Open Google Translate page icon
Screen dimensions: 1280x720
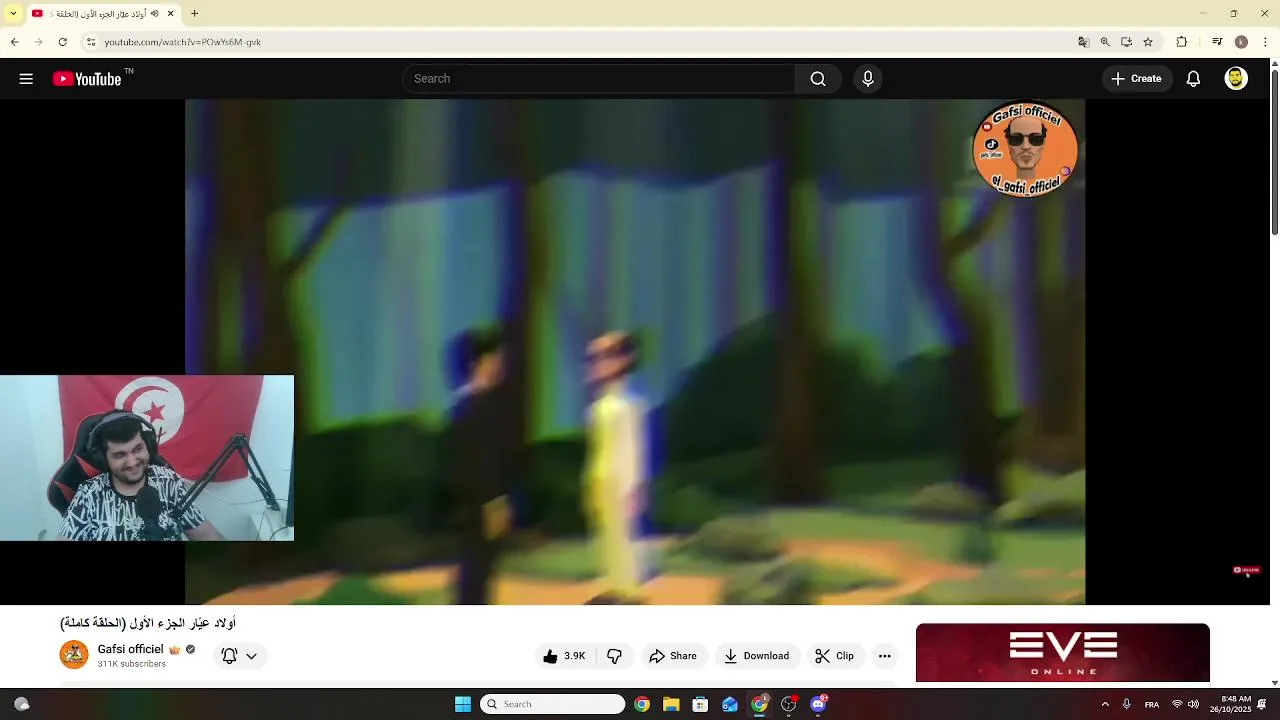click(1083, 42)
